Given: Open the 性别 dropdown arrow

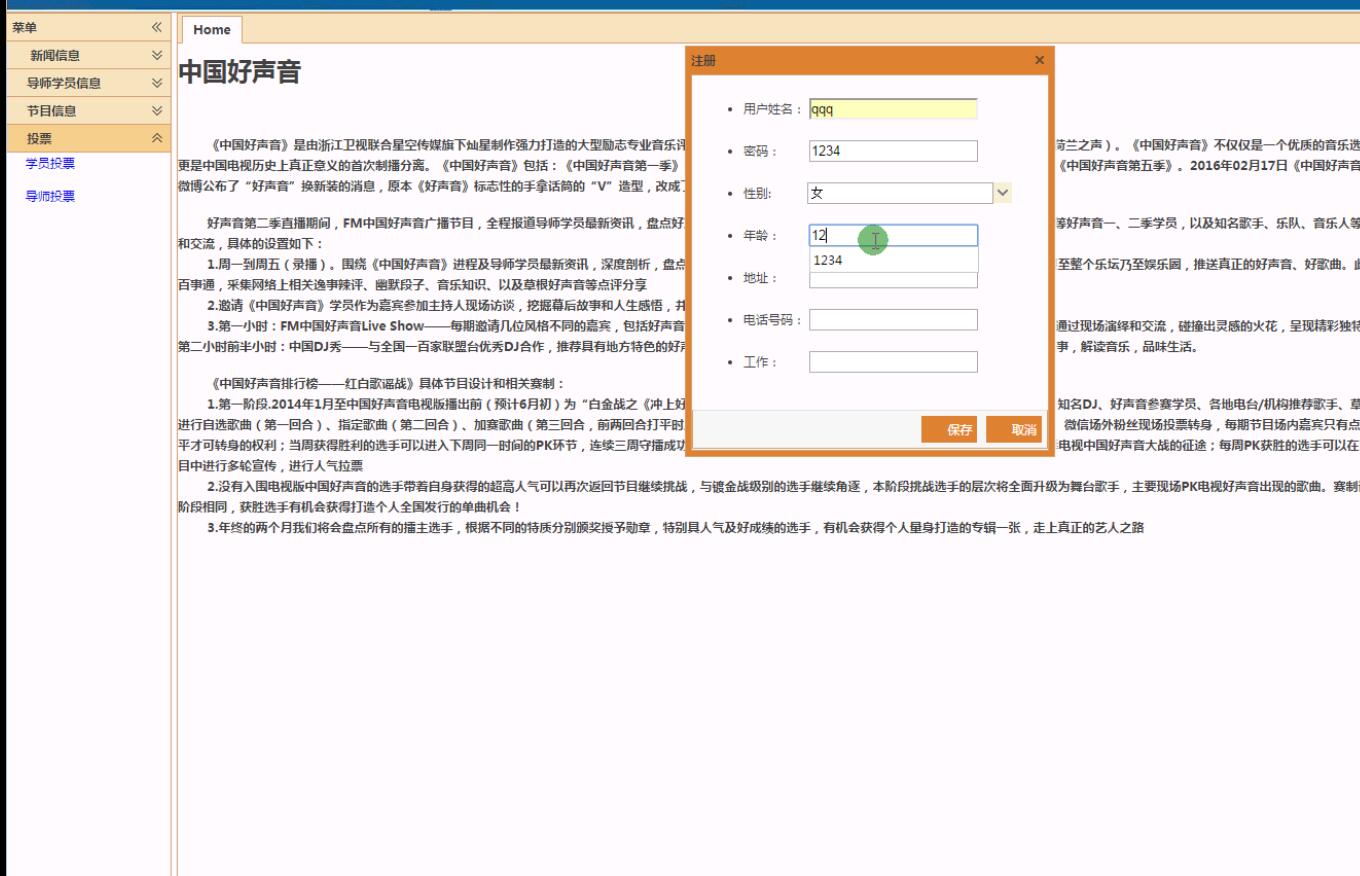Looking at the screenshot, I should (x=1003, y=193).
